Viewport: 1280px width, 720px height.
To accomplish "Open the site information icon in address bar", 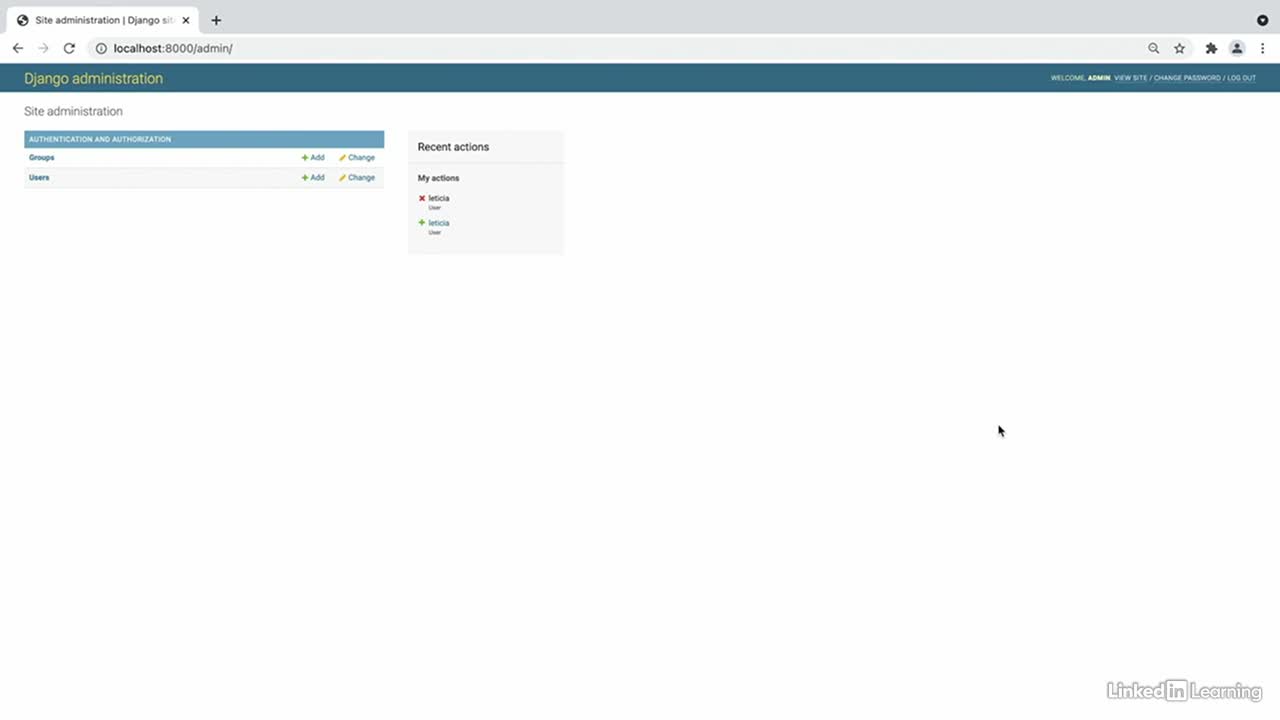I will (x=101, y=48).
